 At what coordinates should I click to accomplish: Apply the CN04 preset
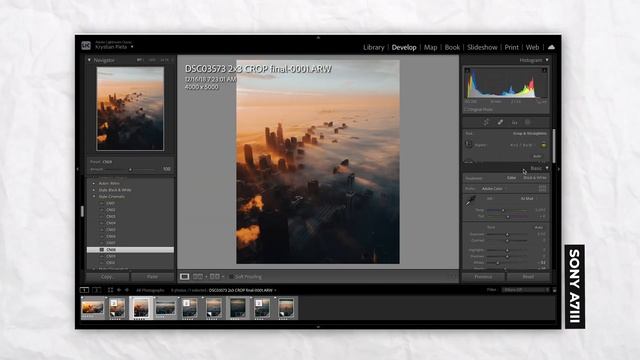pyautogui.click(x=111, y=223)
